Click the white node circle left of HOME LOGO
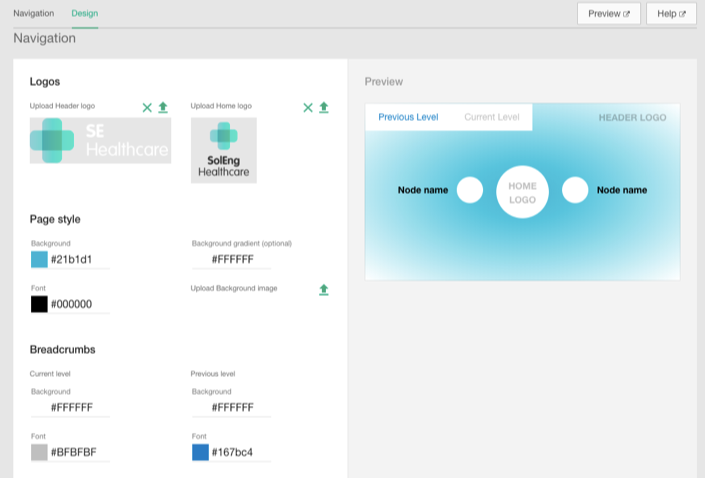Screen dimensions: 705x478 point(470,190)
